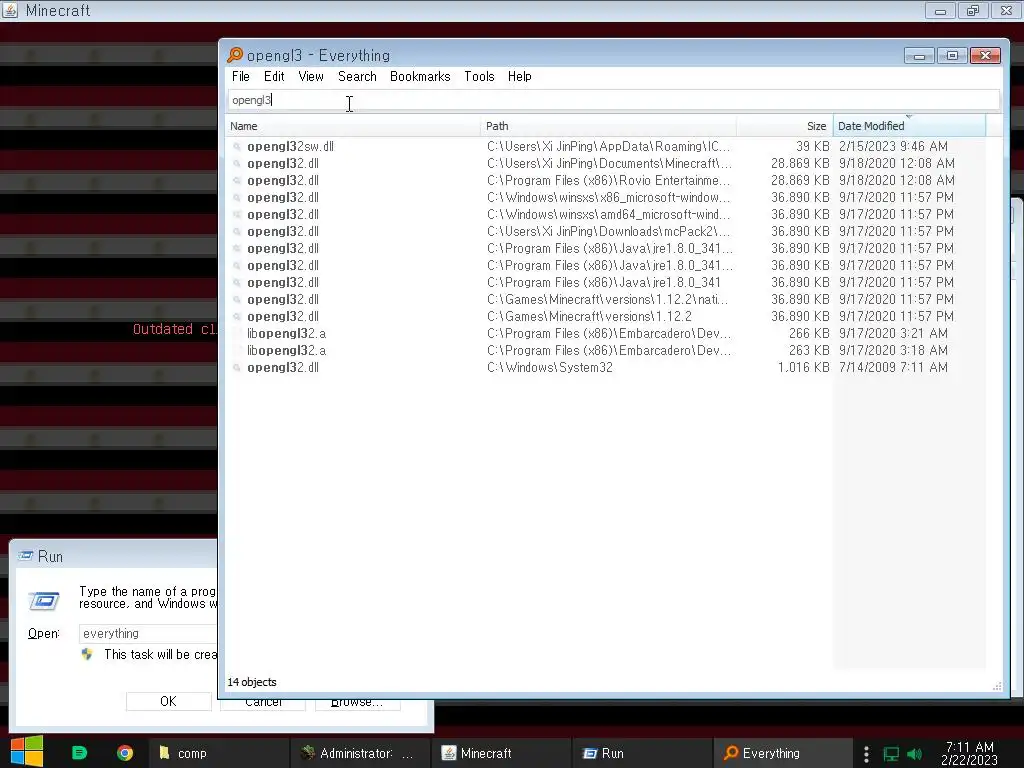Open the Tools menu in Everything
This screenshot has width=1024, height=768.
point(479,76)
